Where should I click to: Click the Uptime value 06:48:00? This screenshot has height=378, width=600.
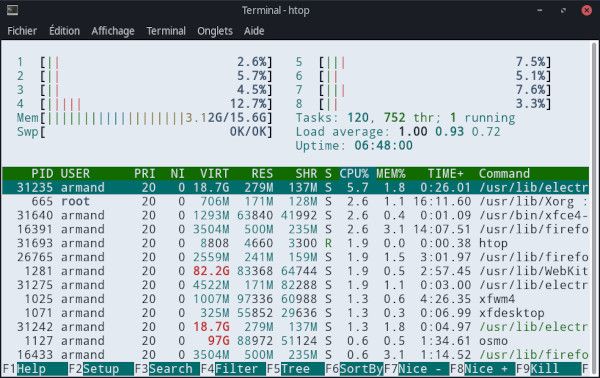(383, 146)
